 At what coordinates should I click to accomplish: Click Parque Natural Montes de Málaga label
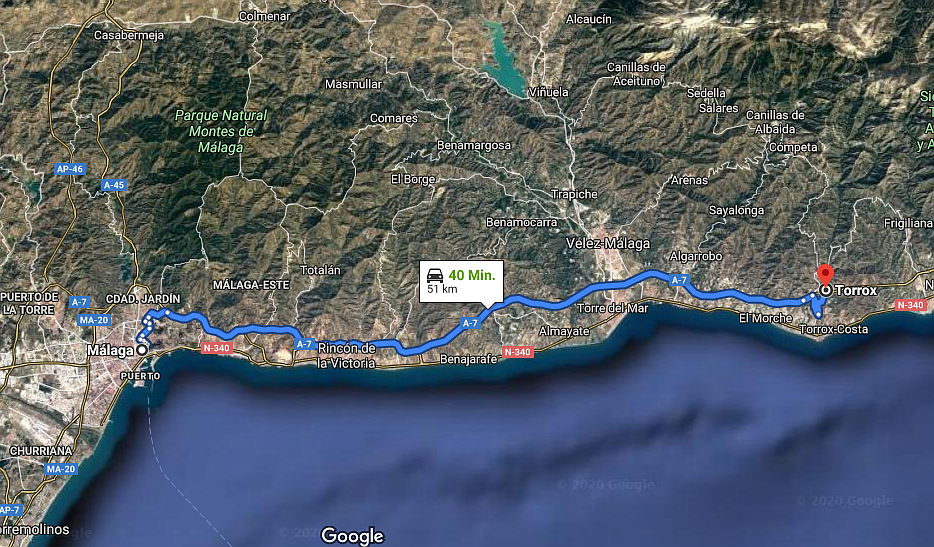point(221,131)
